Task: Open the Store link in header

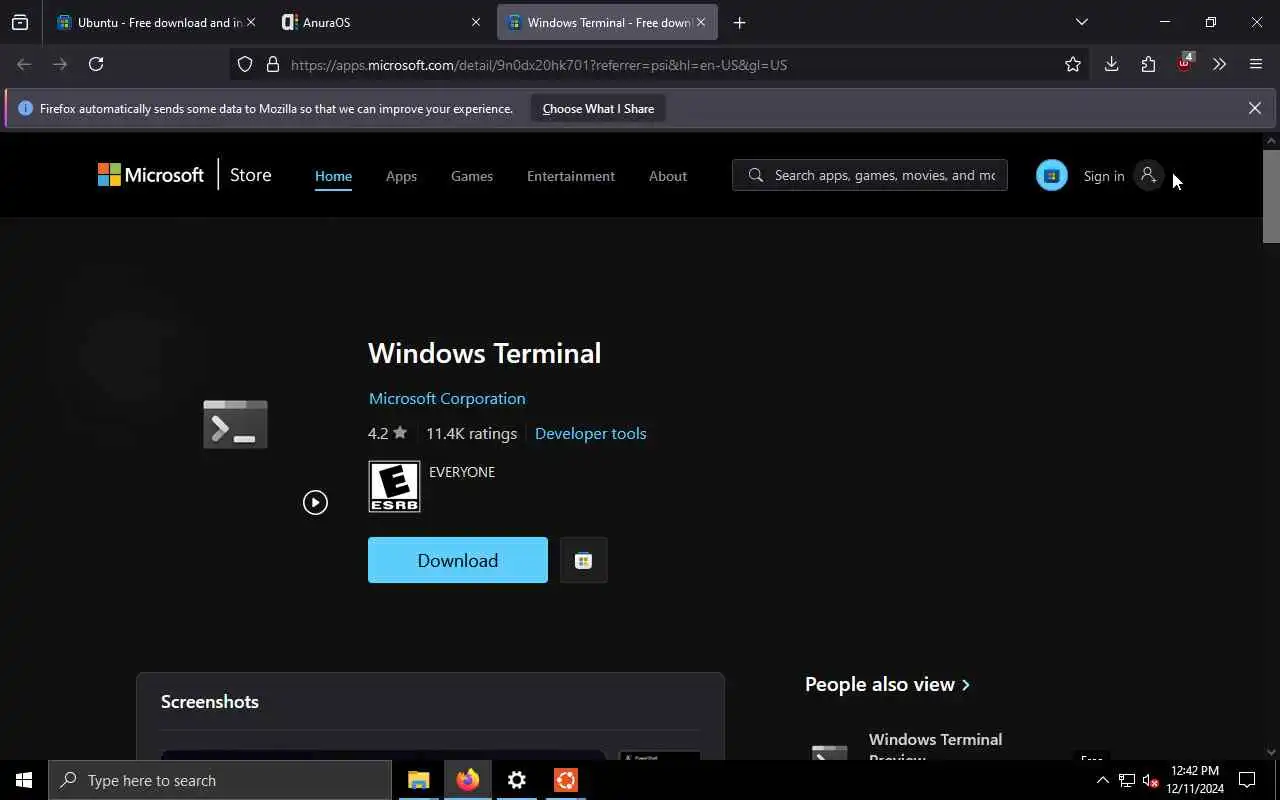Action: pos(250,175)
